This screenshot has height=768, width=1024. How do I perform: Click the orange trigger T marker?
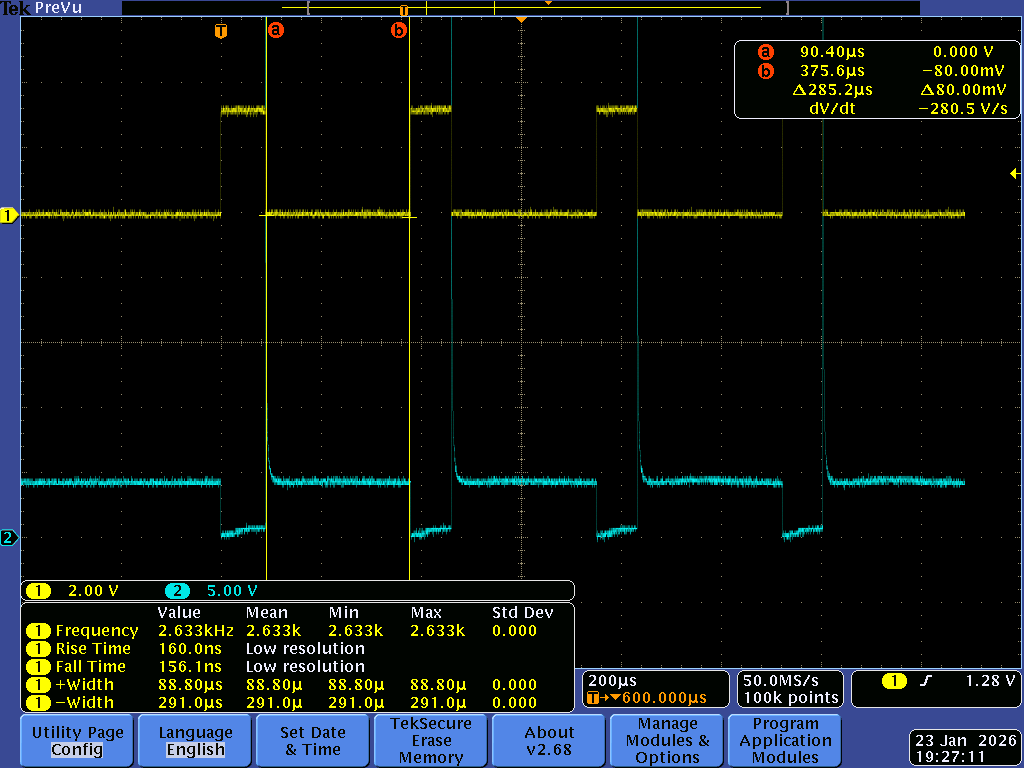coord(221,31)
